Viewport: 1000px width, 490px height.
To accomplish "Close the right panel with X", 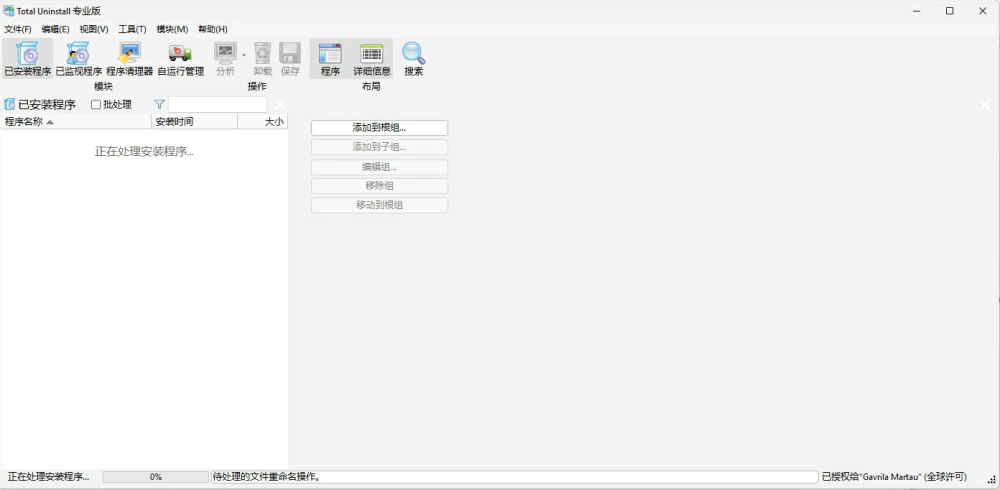I will (985, 104).
